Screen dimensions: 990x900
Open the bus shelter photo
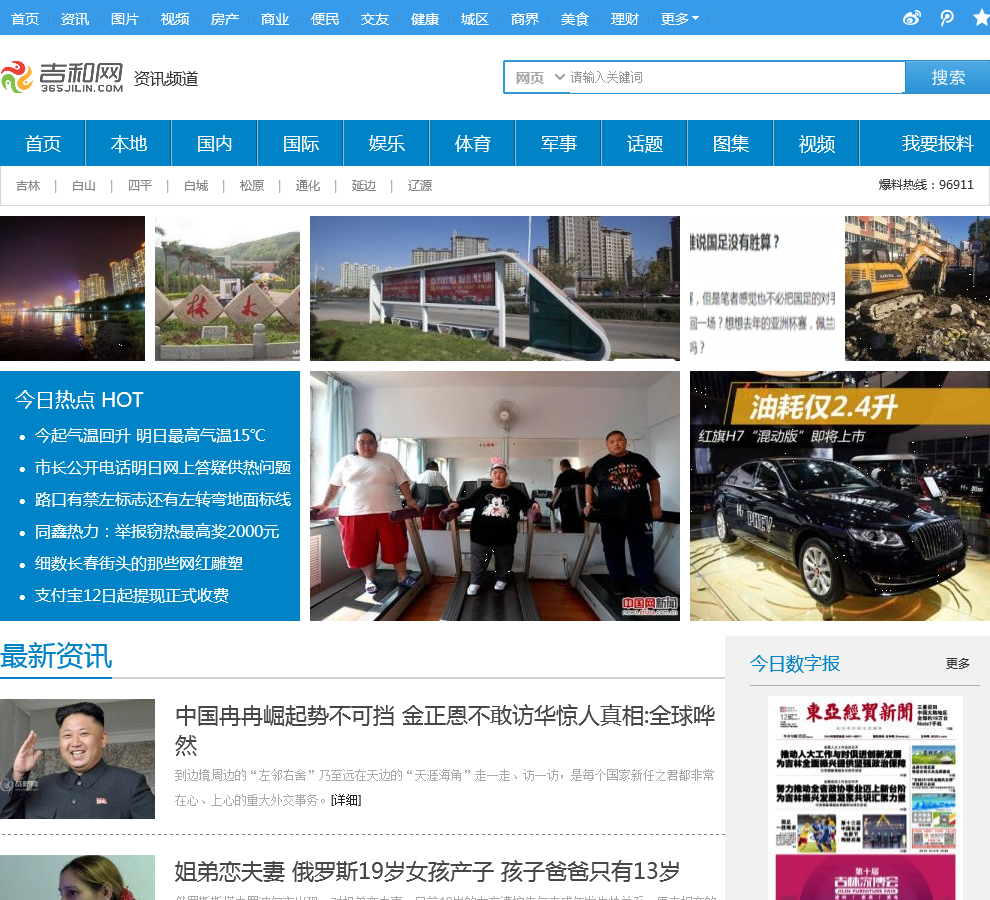(x=494, y=288)
